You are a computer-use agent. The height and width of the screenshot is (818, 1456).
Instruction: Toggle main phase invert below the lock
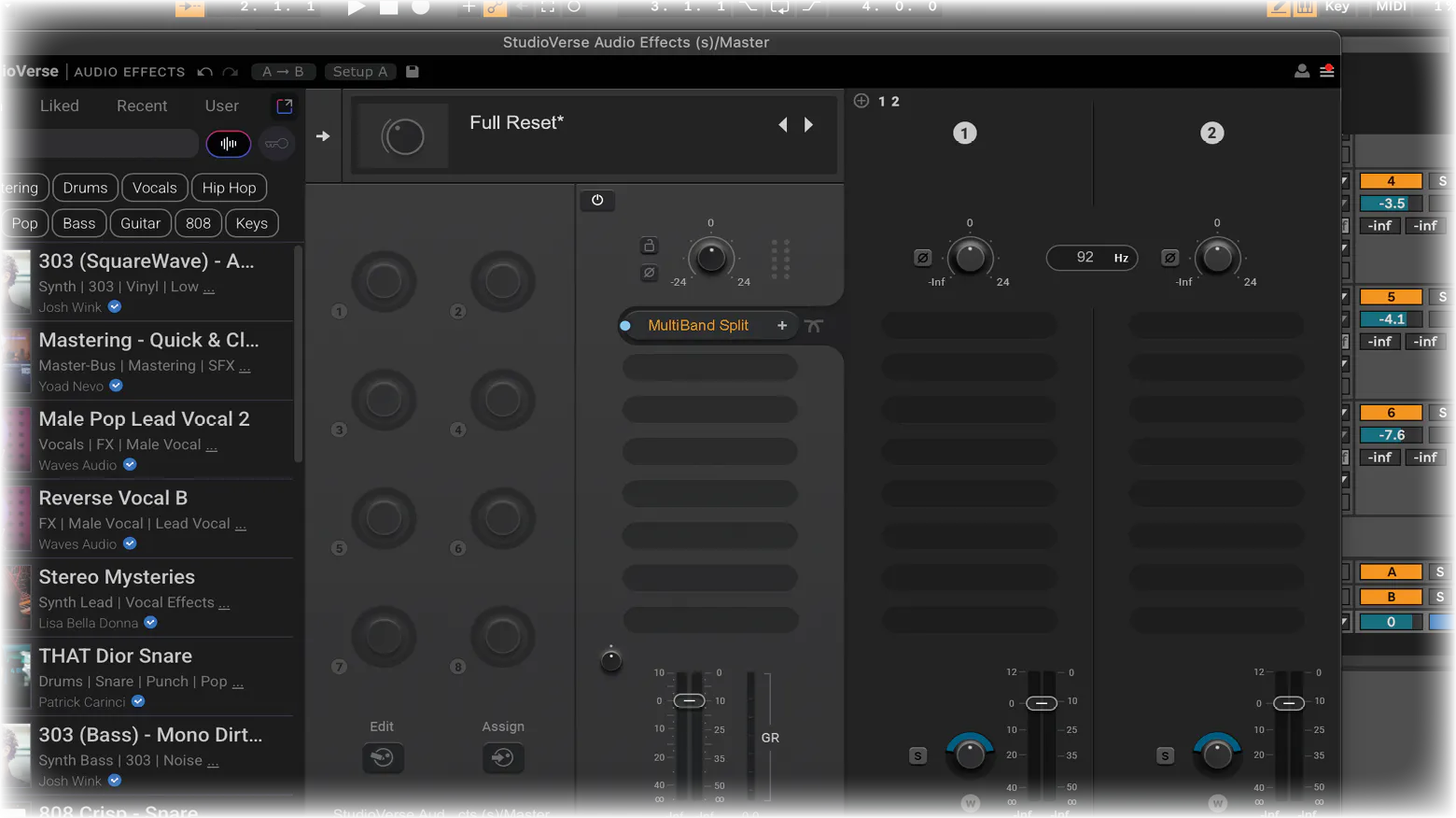tap(649, 273)
